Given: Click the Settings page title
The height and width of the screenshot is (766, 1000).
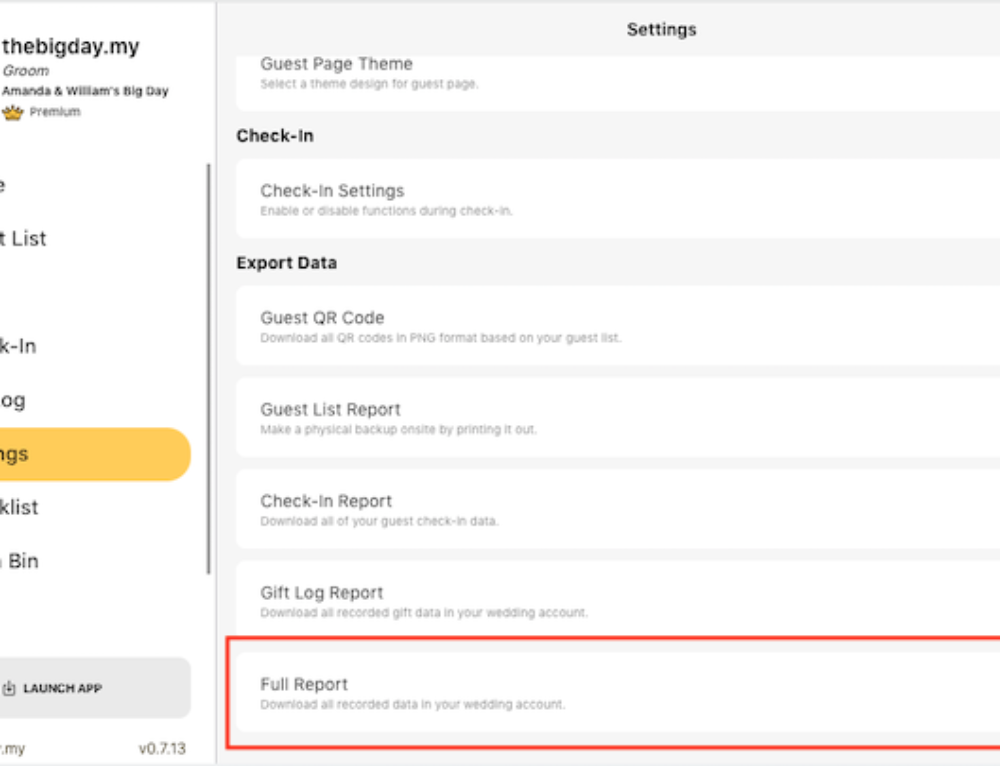Looking at the screenshot, I should (661, 30).
